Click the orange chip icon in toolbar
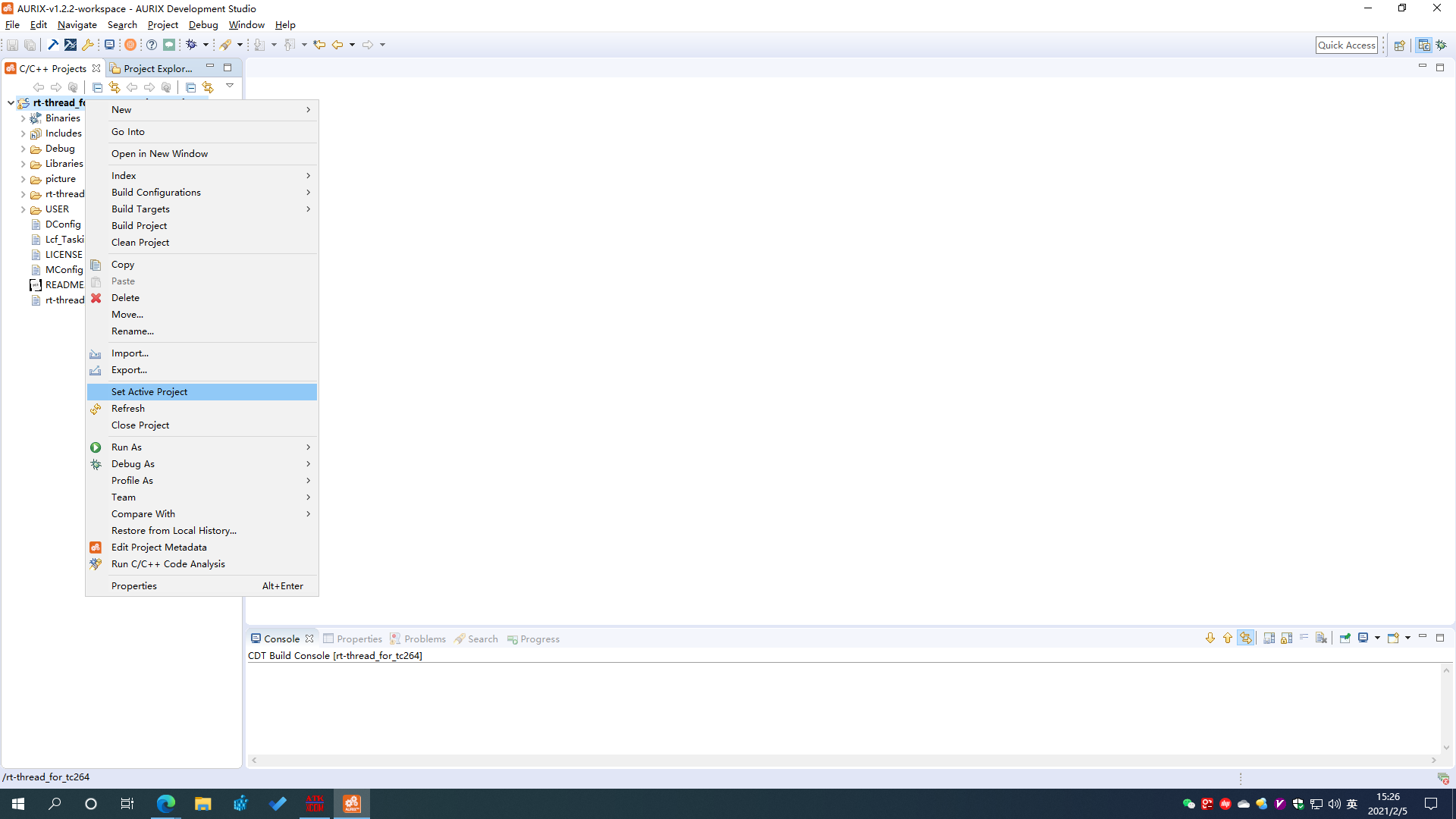This screenshot has height=819, width=1456. point(130,45)
